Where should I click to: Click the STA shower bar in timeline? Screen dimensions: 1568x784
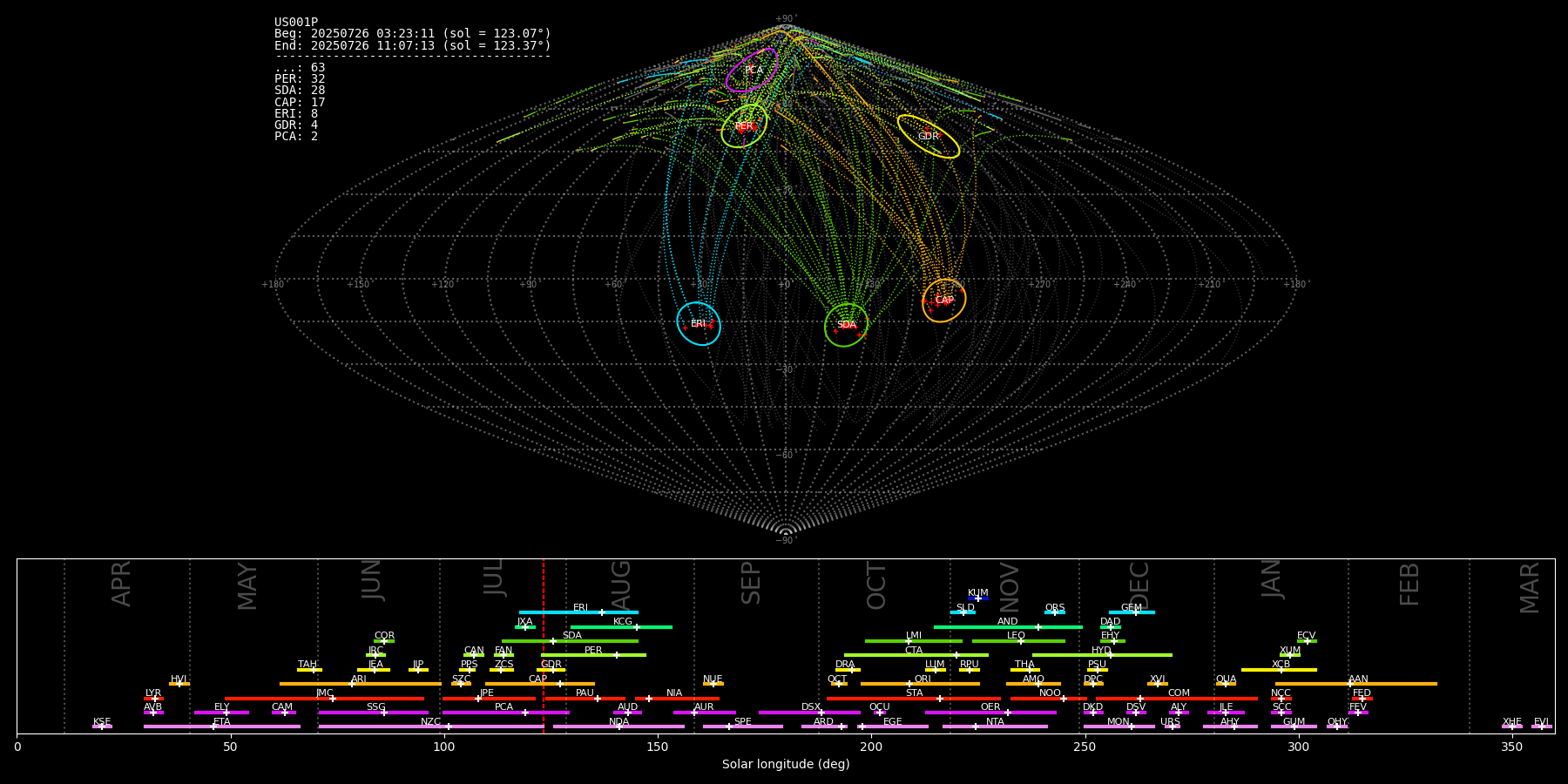pyautogui.click(x=914, y=699)
